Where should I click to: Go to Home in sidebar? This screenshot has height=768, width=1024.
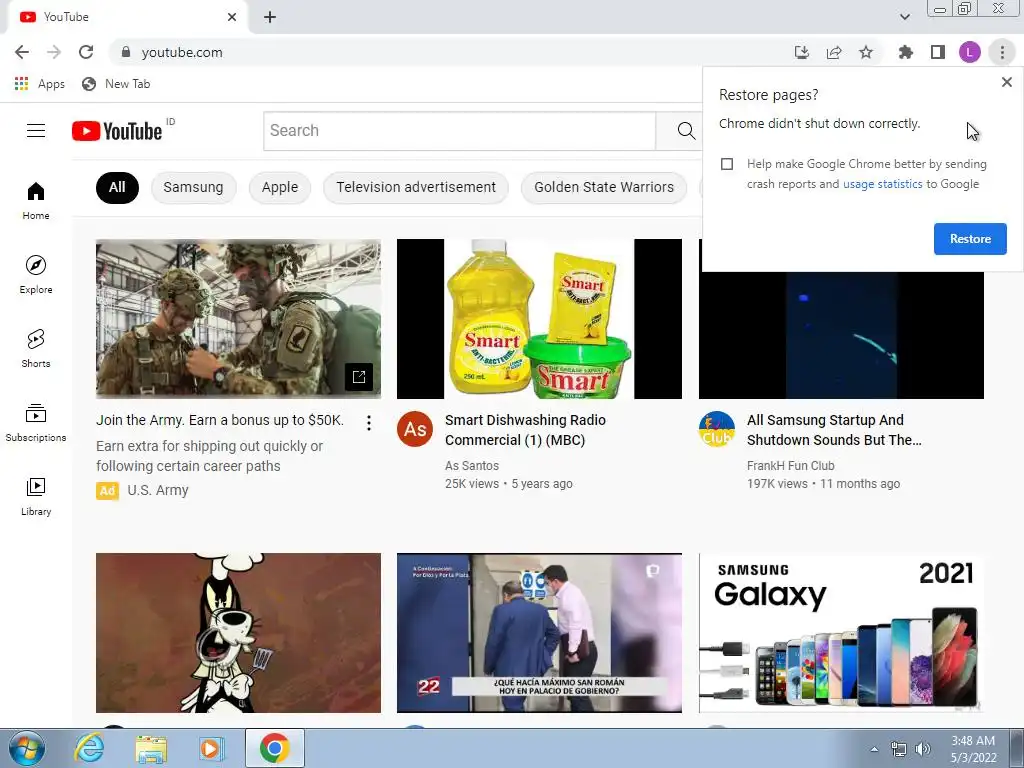click(36, 200)
